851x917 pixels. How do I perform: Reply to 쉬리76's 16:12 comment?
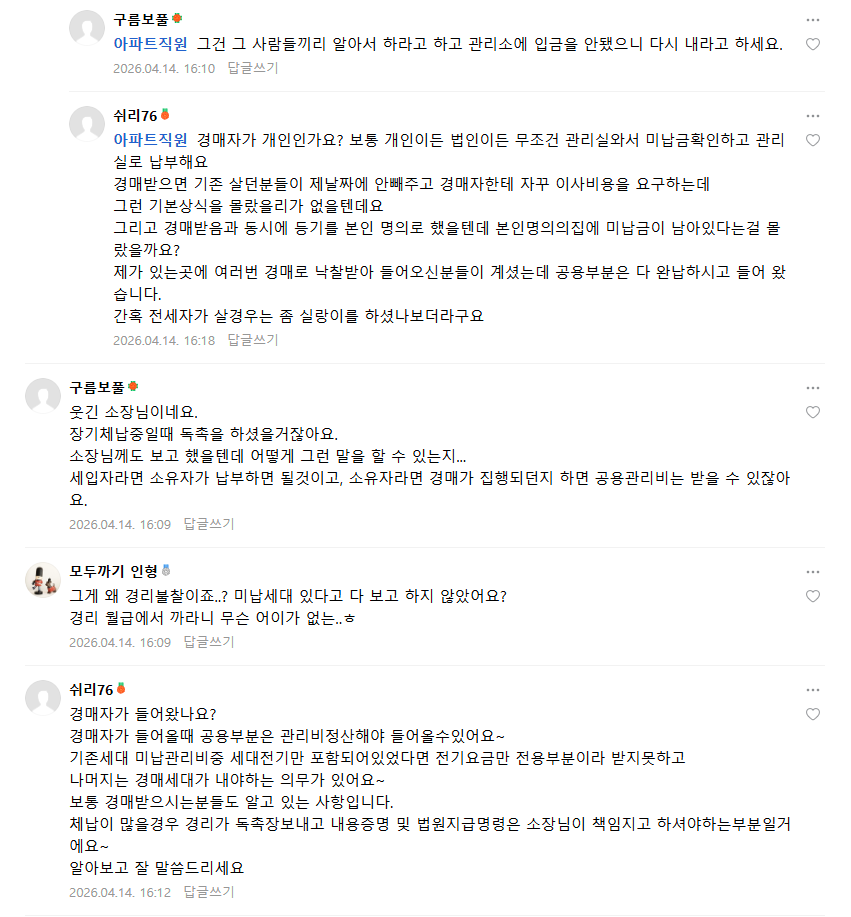[209, 892]
